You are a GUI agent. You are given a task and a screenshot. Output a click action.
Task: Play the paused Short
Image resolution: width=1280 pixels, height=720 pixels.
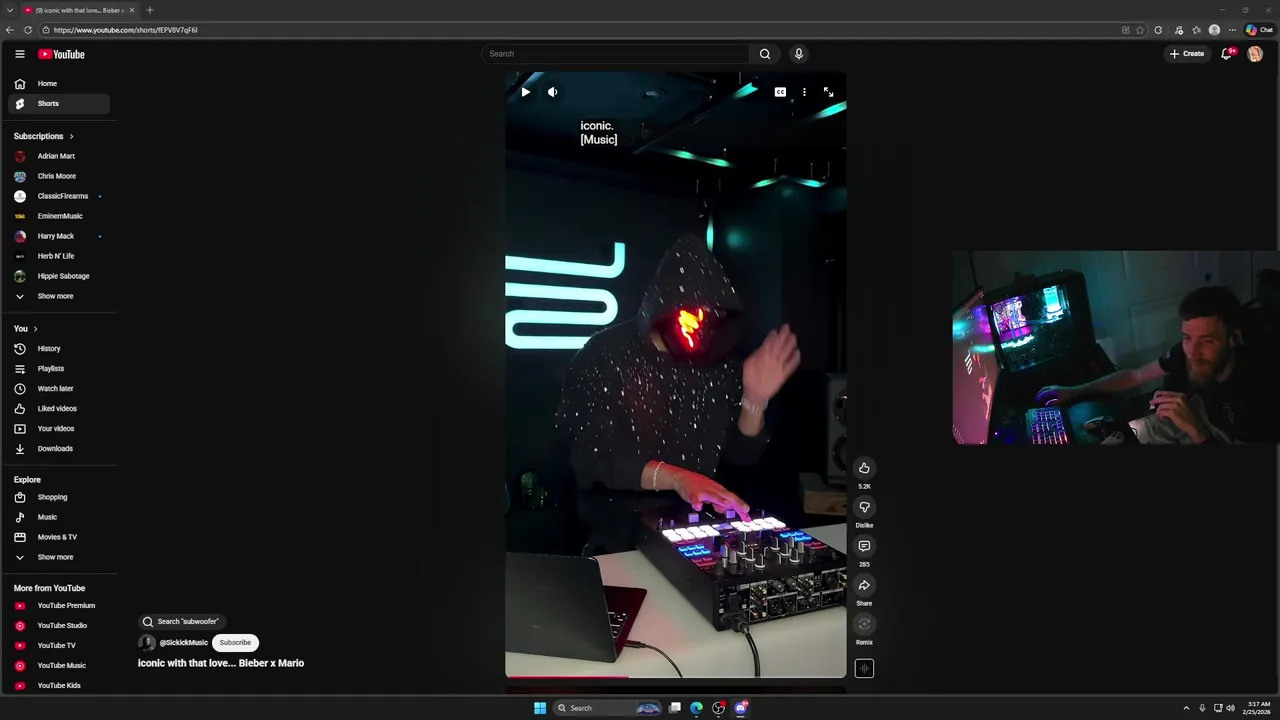coord(525,92)
